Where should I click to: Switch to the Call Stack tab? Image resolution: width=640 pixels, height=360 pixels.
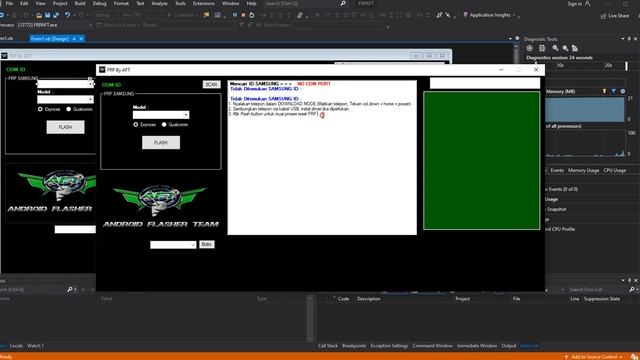328,346
